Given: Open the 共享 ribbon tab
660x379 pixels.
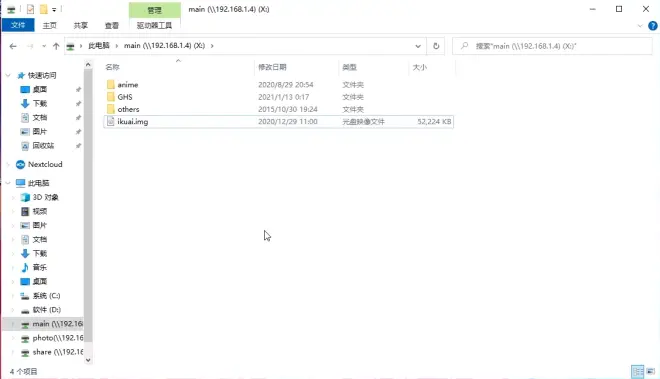Looking at the screenshot, I should (x=80, y=25).
